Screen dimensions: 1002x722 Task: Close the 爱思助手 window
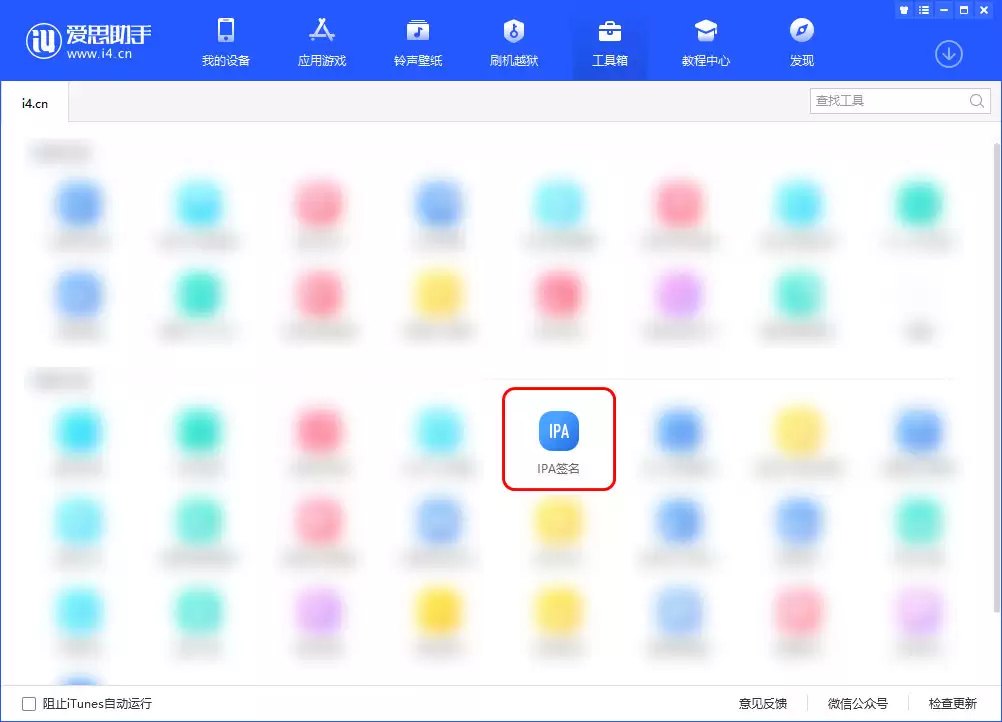[984, 10]
